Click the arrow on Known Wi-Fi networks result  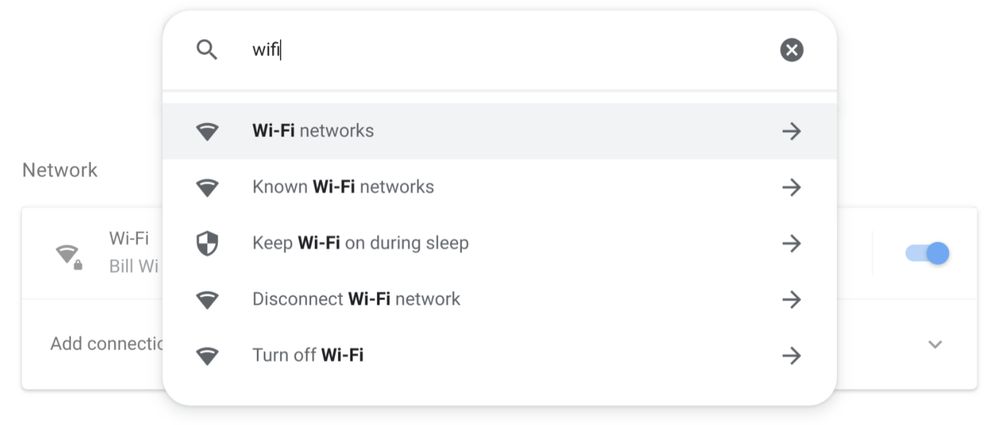[x=791, y=187]
